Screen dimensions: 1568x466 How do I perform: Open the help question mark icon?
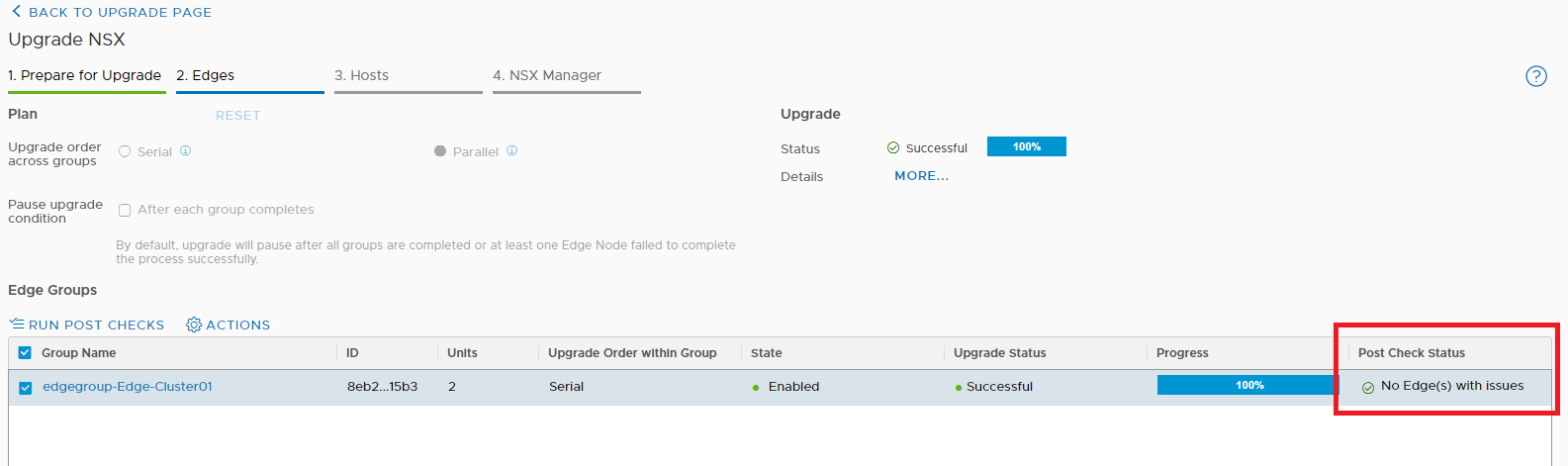(x=1536, y=76)
